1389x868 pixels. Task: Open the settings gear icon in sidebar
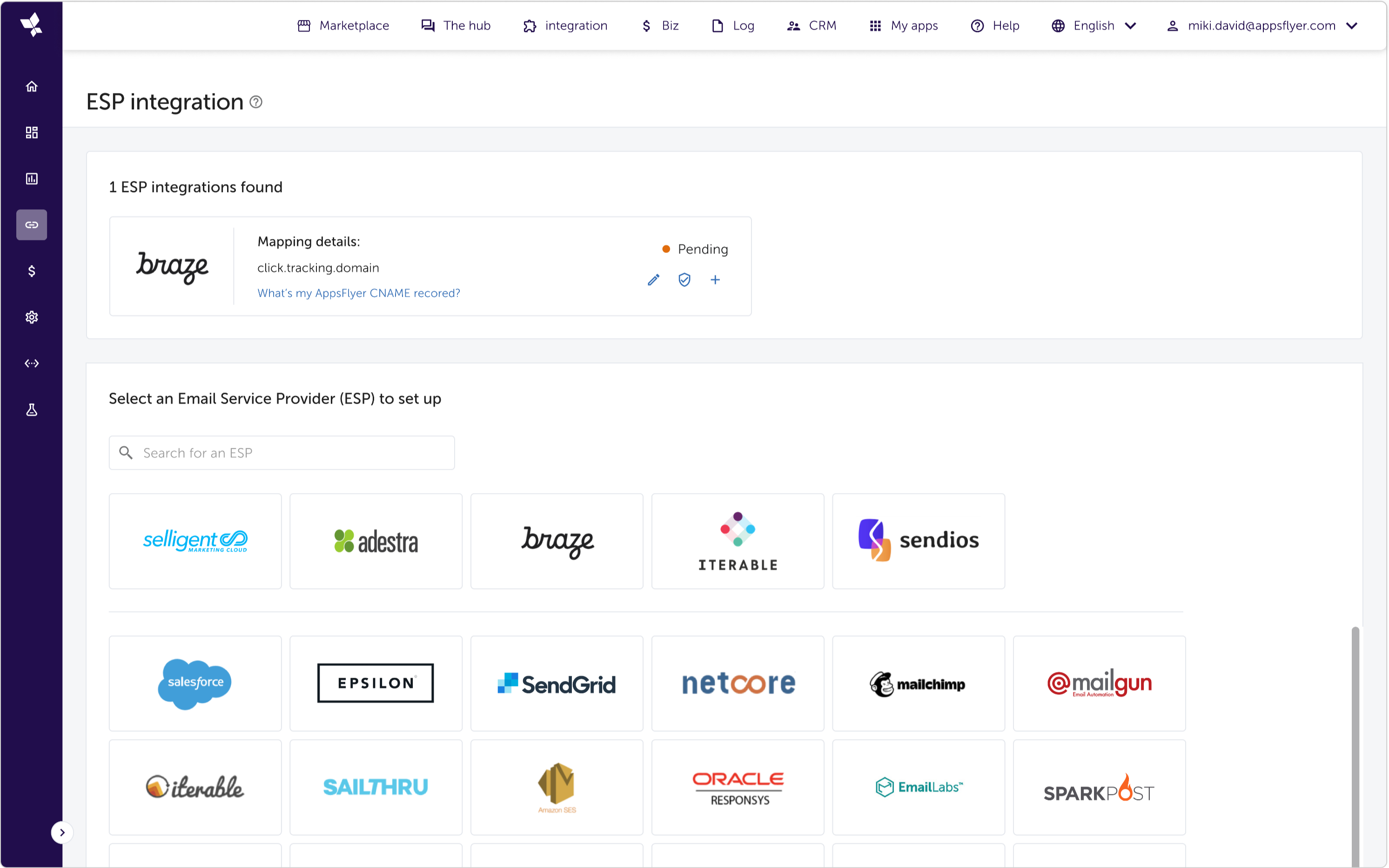[32, 317]
